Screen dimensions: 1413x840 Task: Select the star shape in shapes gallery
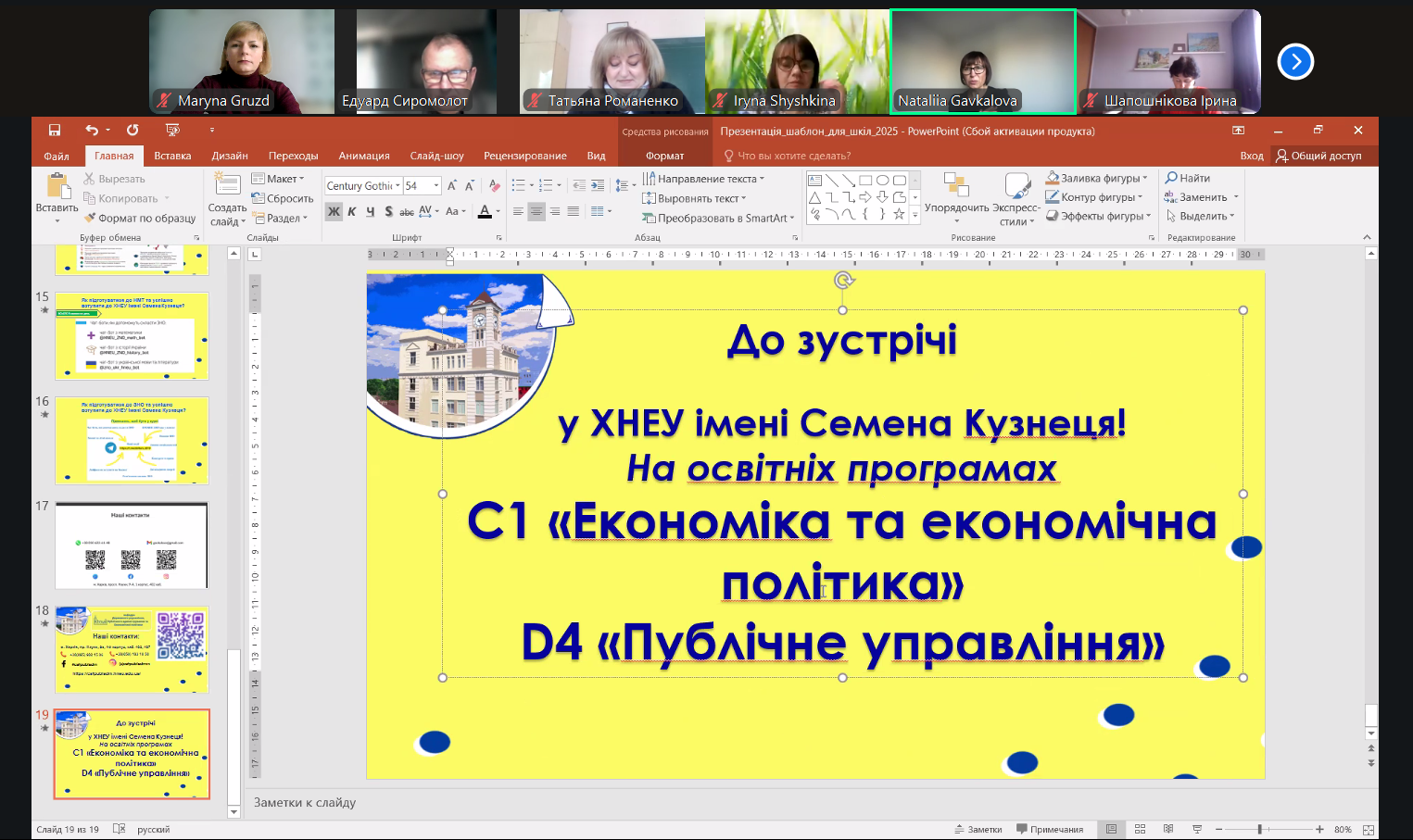click(x=899, y=214)
